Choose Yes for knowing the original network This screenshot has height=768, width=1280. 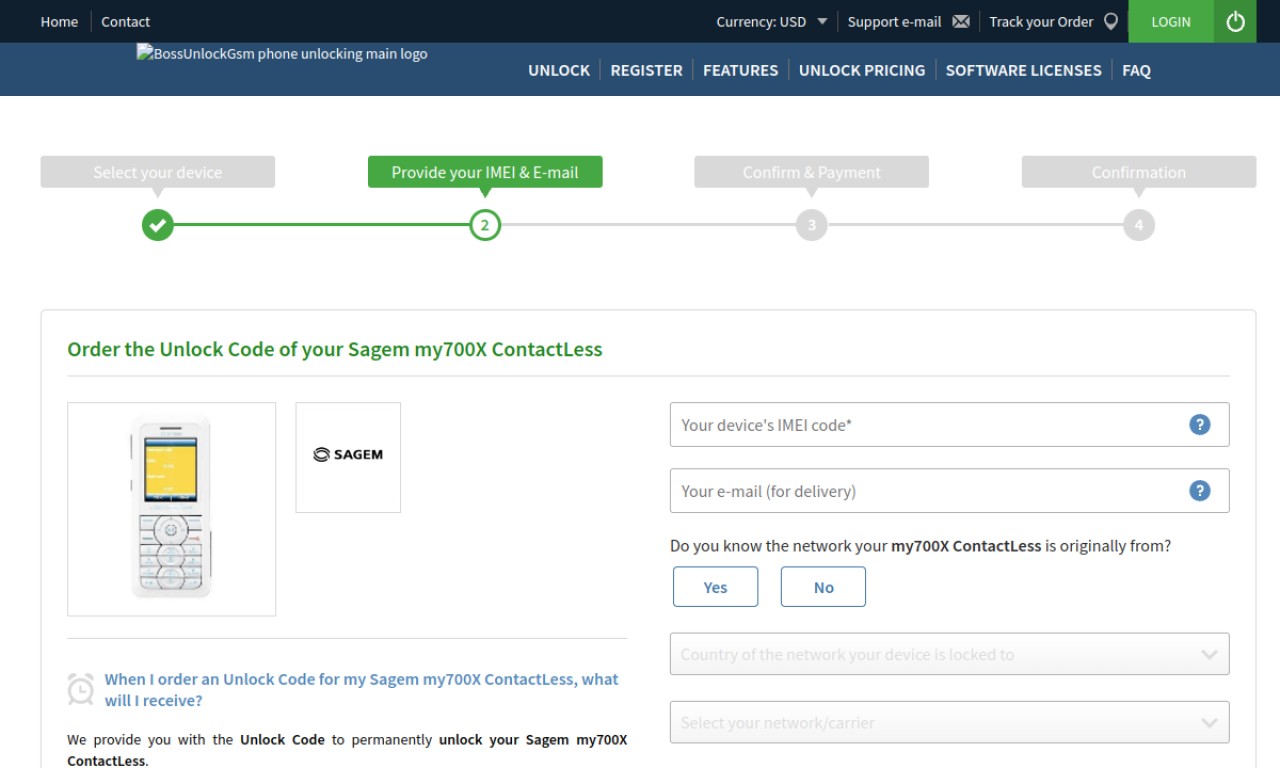tap(715, 587)
